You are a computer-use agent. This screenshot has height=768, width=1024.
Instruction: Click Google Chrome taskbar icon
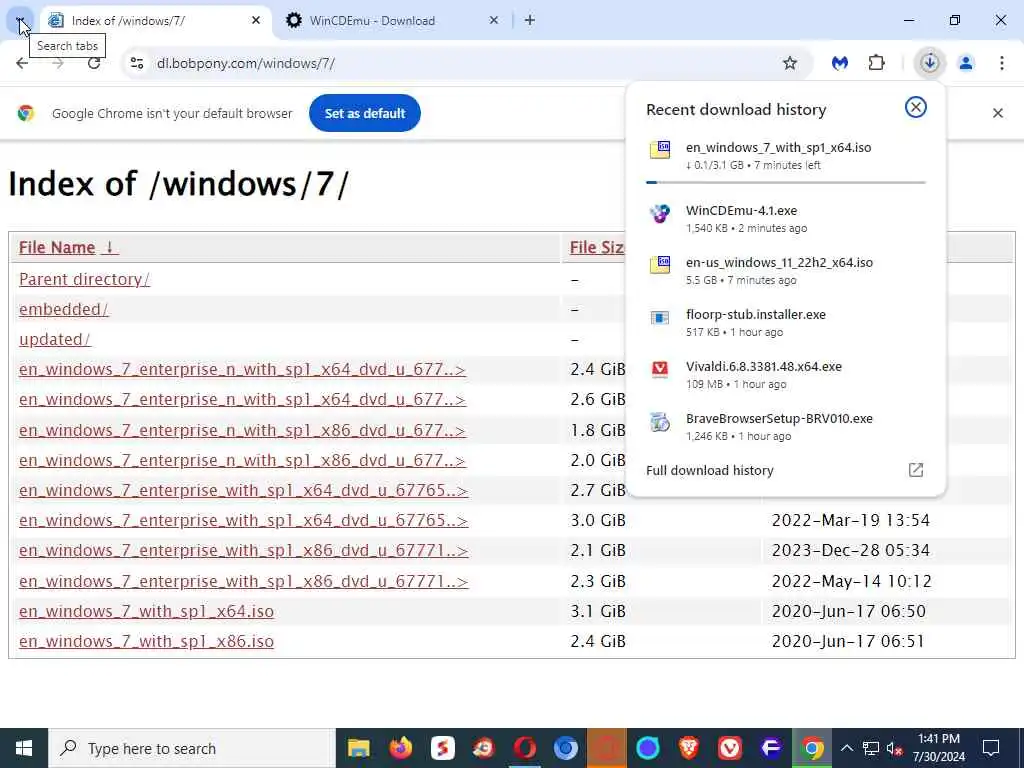(812, 748)
